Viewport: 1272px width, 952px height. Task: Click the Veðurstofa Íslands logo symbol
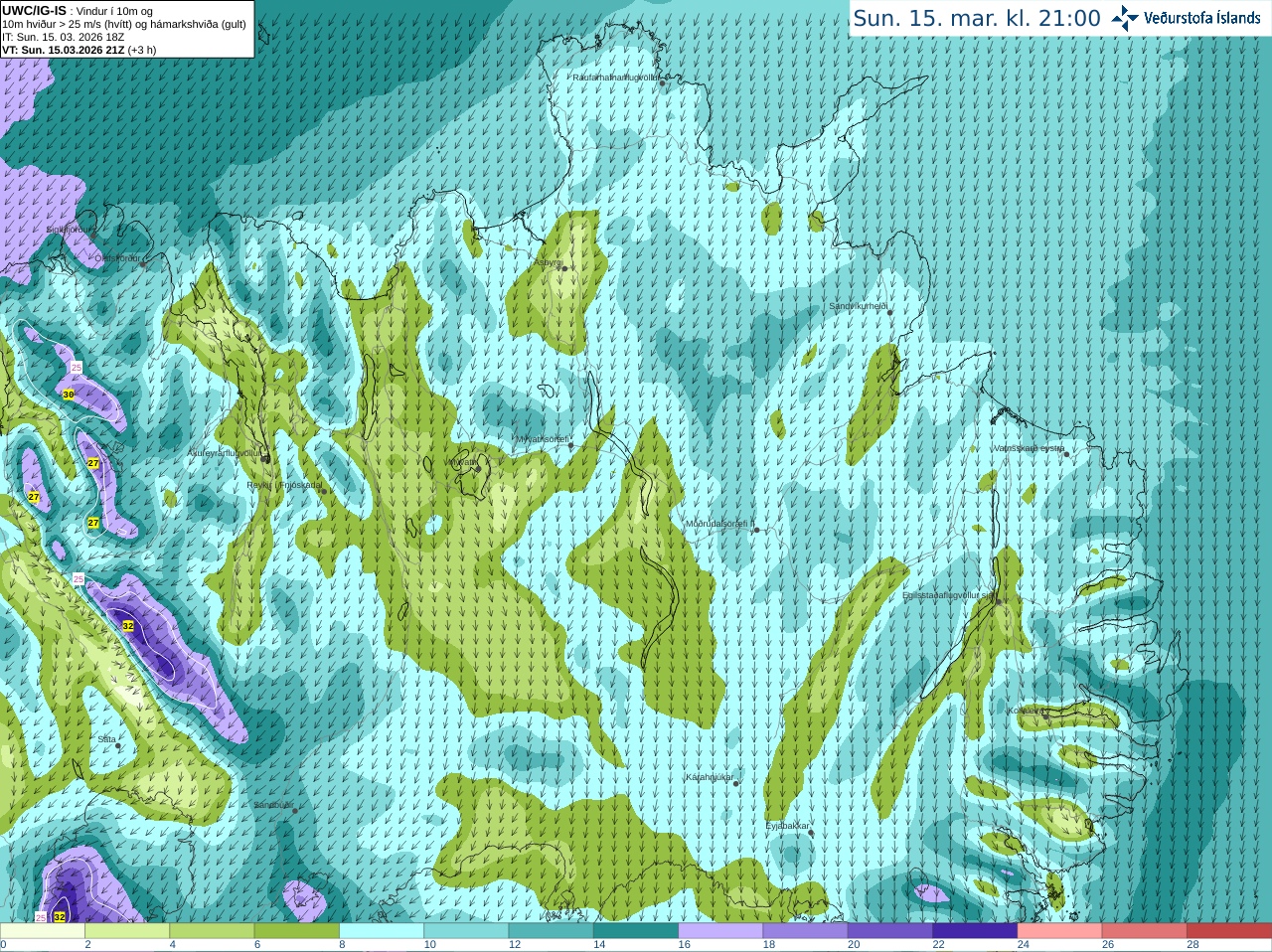(1124, 18)
